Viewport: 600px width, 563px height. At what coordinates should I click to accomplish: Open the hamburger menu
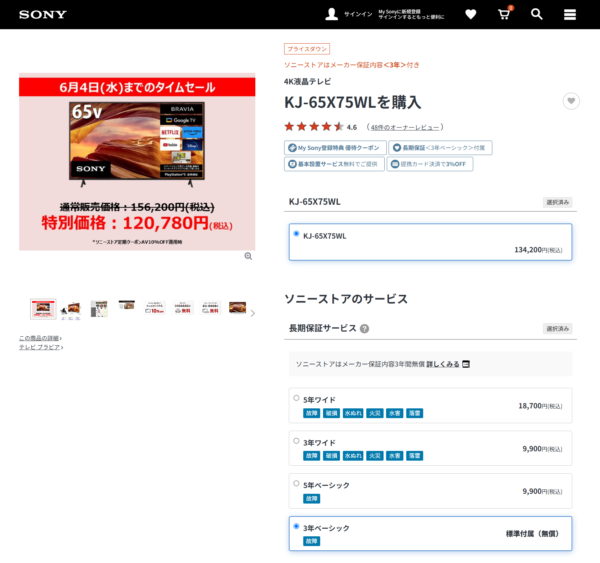pos(570,15)
